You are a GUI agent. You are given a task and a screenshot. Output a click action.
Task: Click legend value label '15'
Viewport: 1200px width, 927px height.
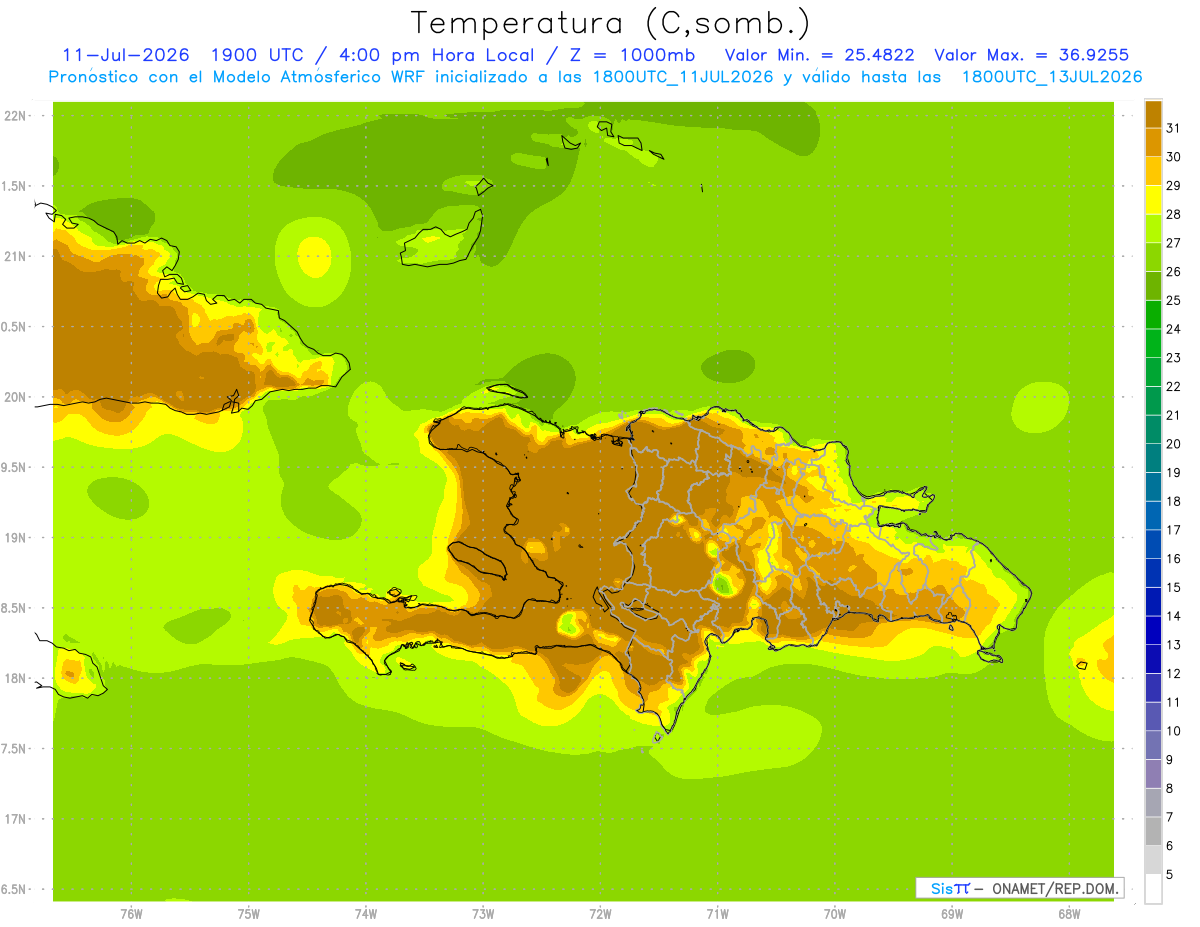1174,587
